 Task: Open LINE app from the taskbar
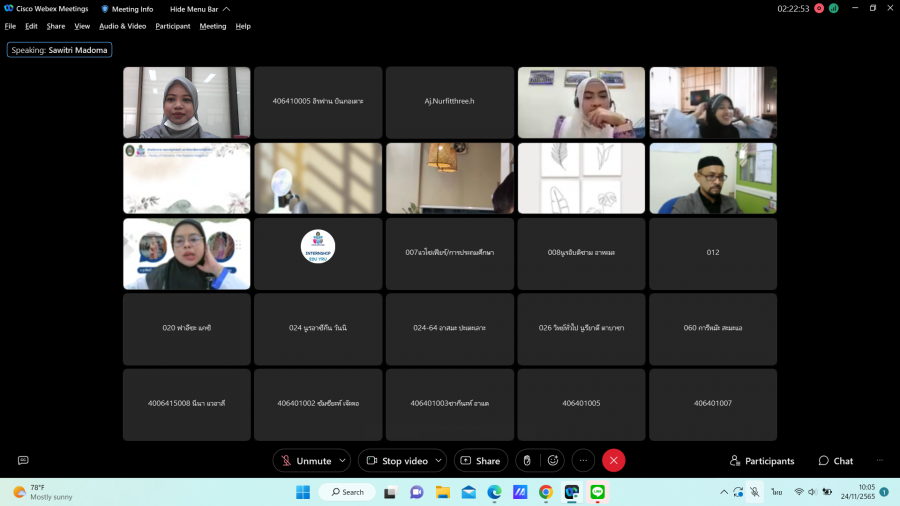coord(598,492)
